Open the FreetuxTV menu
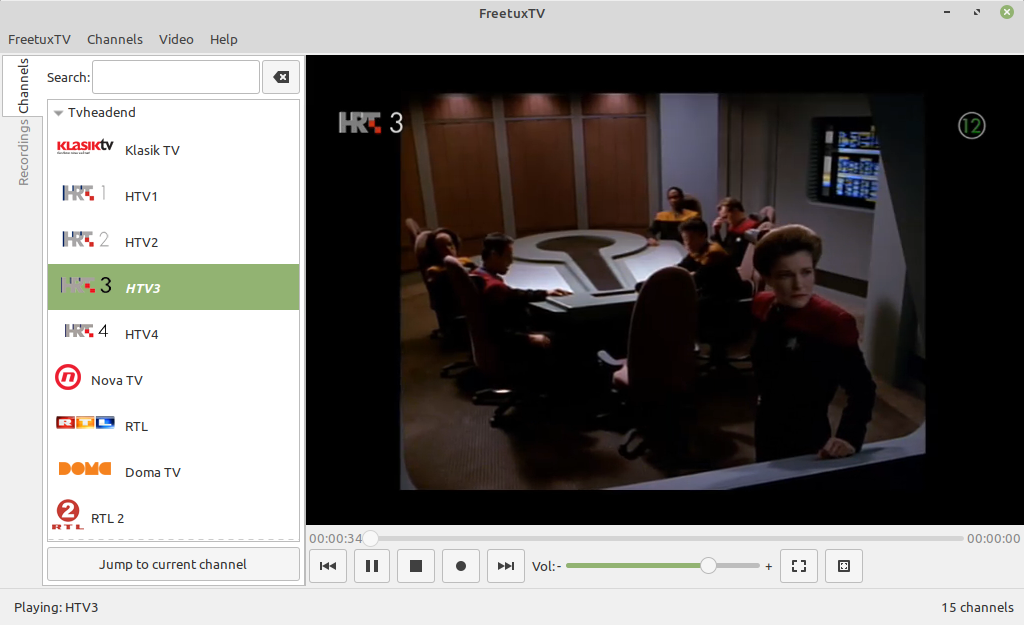This screenshot has width=1024, height=625. 39,39
